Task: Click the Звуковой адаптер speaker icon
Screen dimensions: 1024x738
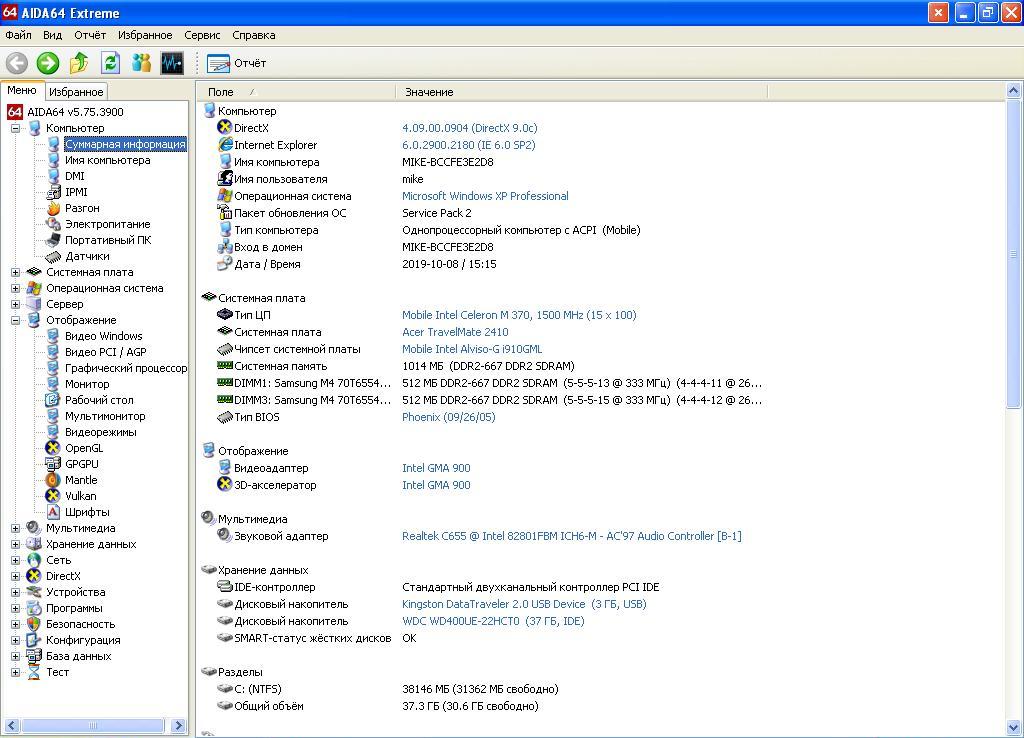Action: click(225, 536)
